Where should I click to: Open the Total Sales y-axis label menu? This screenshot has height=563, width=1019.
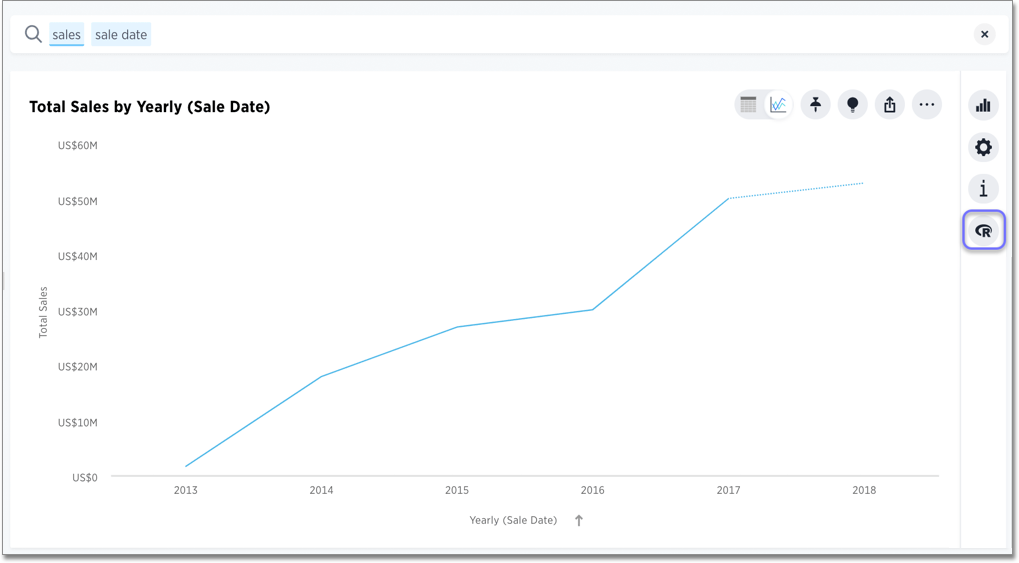[43, 312]
